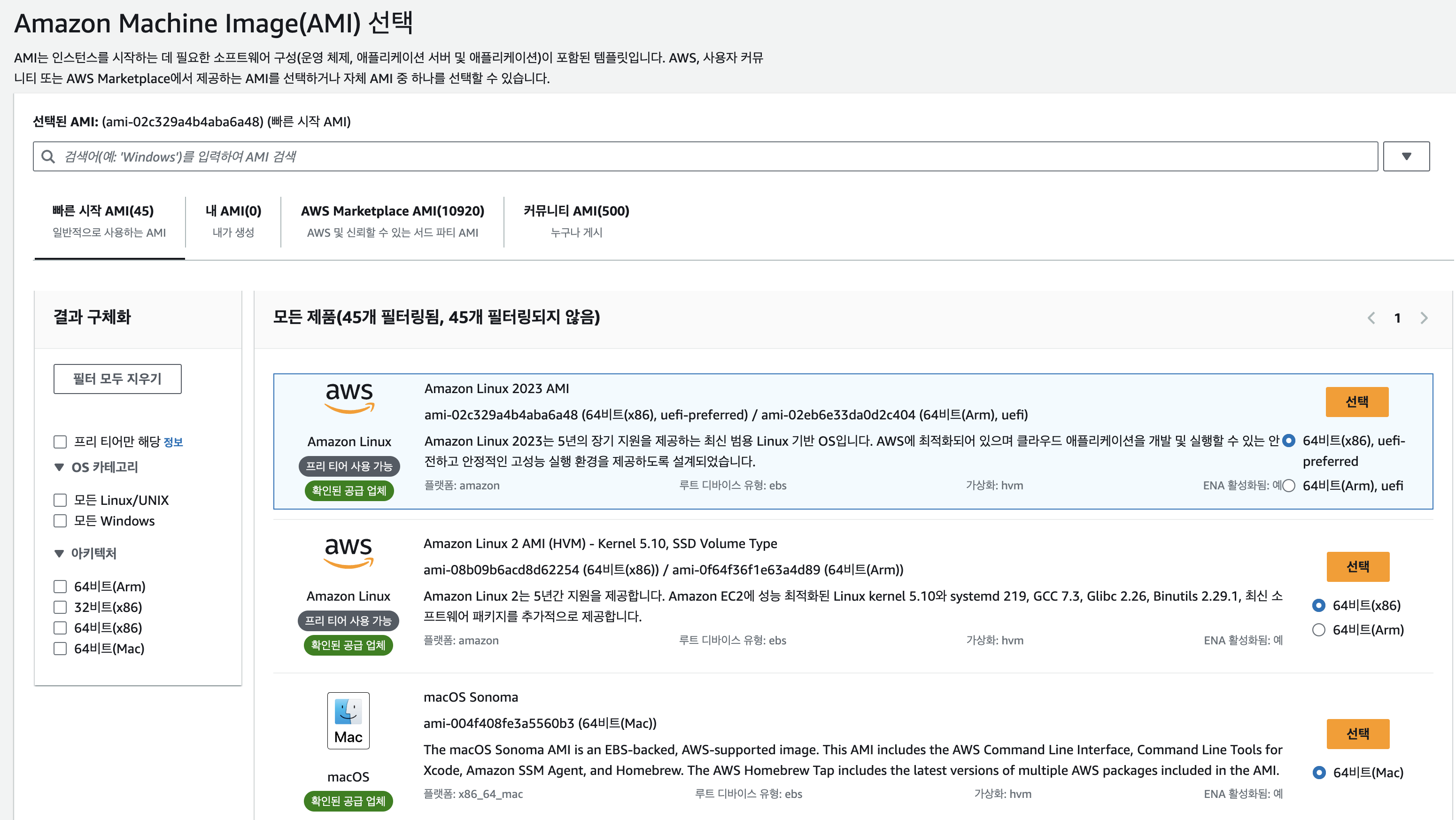Click 필터 모두 지우기 button
1456x820 pixels.
pyautogui.click(x=117, y=379)
